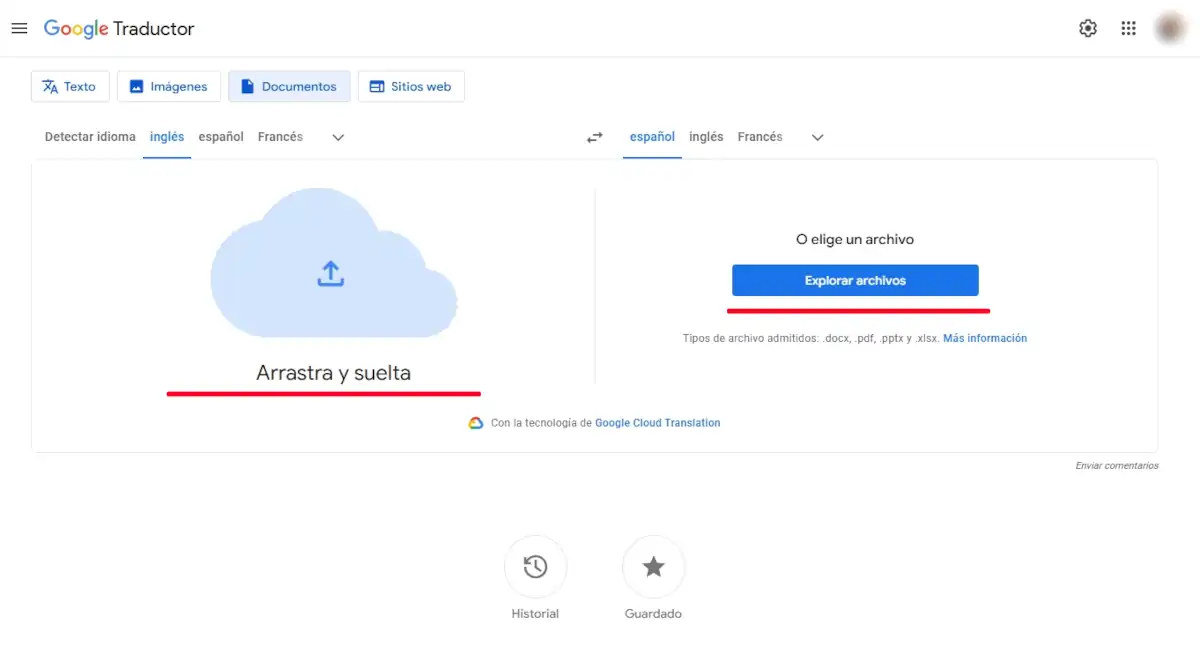This screenshot has height=654, width=1200.
Task: Click the Enviar comentarios link
Action: (x=1115, y=465)
